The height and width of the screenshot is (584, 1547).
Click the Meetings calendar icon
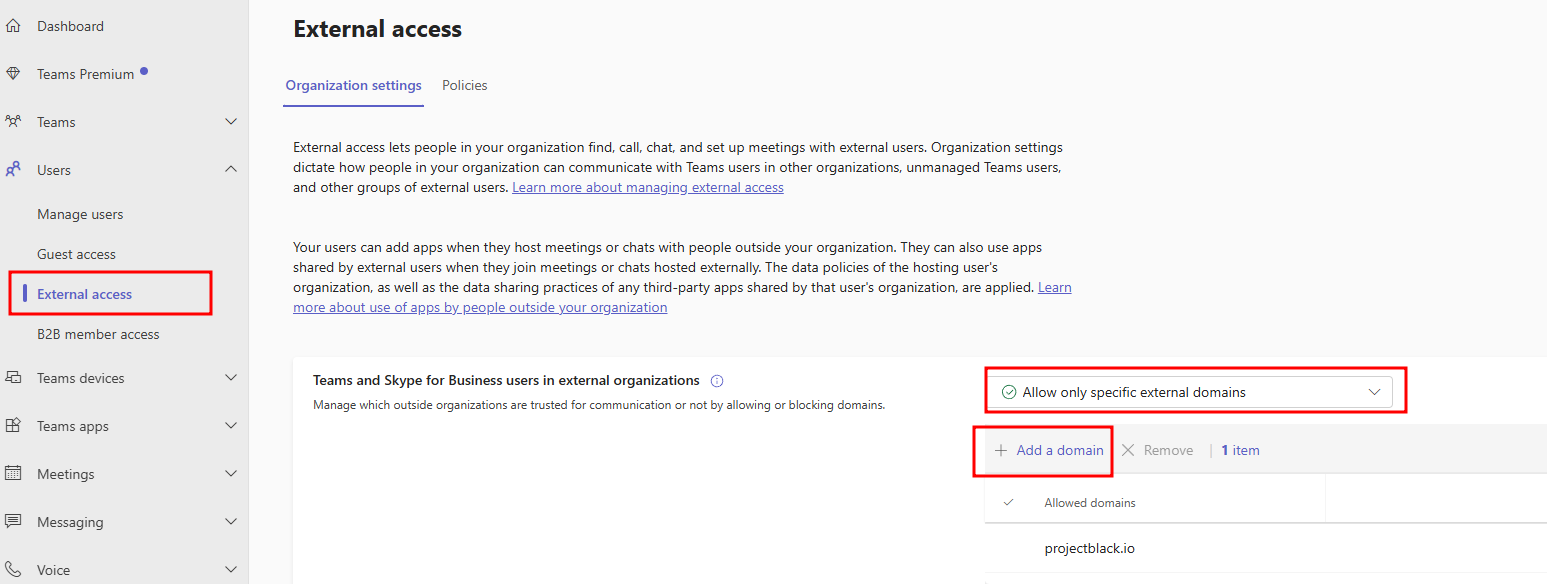pos(13,474)
